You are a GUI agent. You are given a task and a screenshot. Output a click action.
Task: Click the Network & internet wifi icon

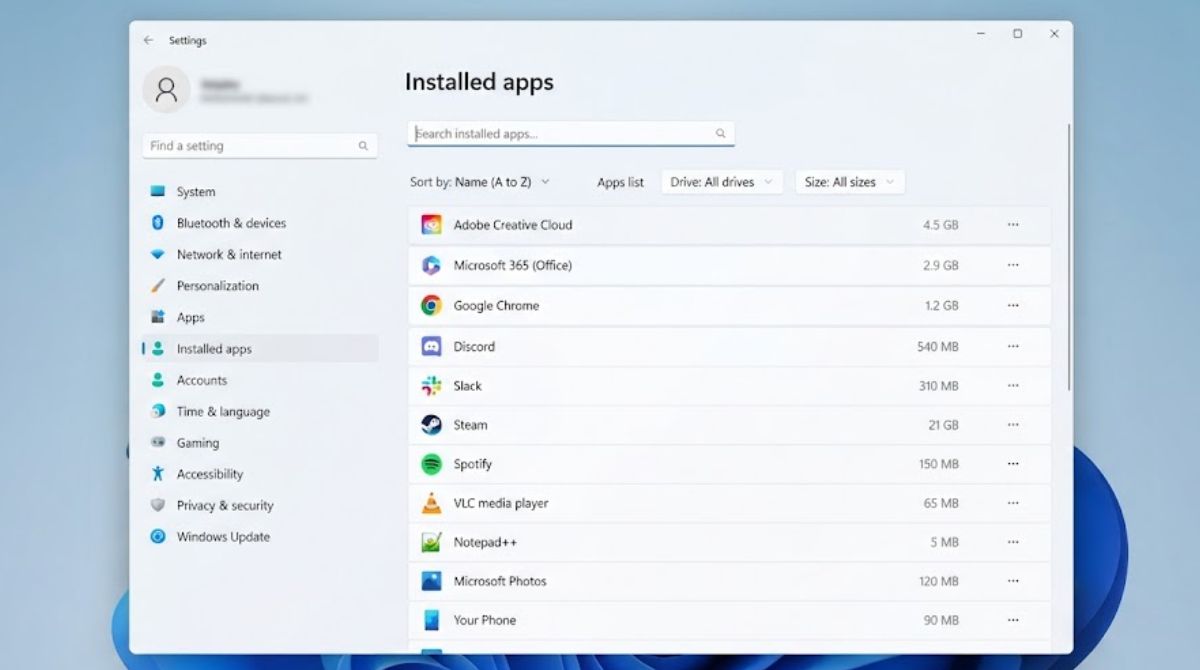point(157,254)
